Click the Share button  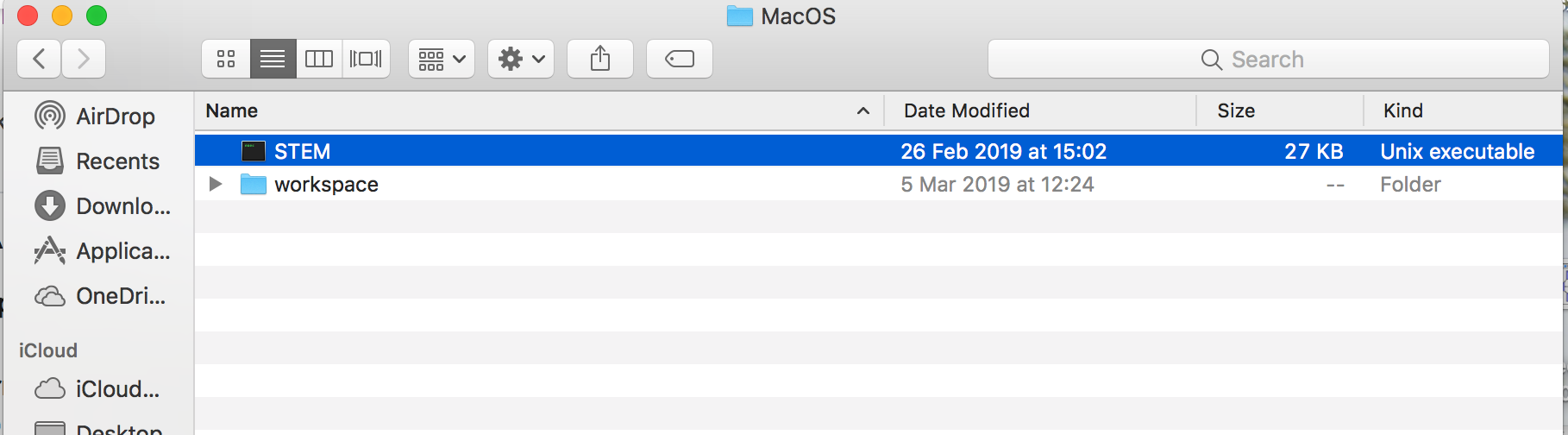click(600, 59)
